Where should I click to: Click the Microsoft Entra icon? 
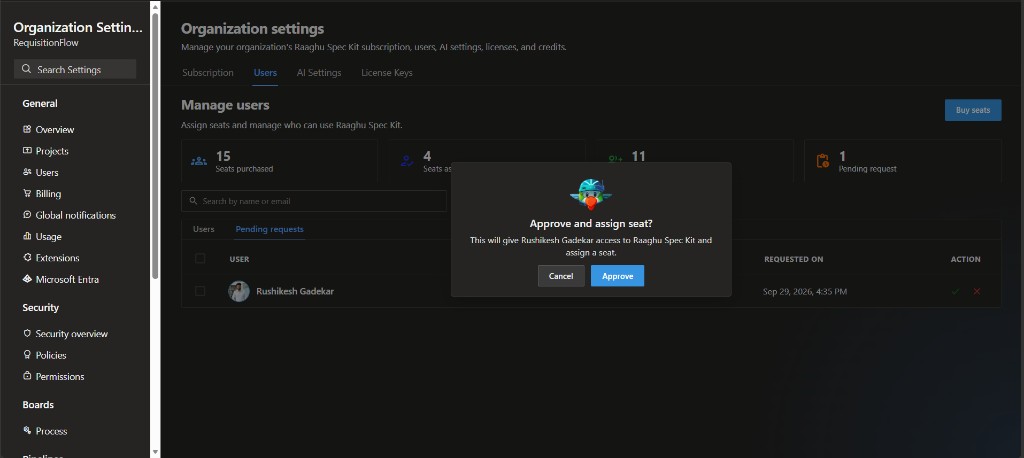click(x=27, y=279)
